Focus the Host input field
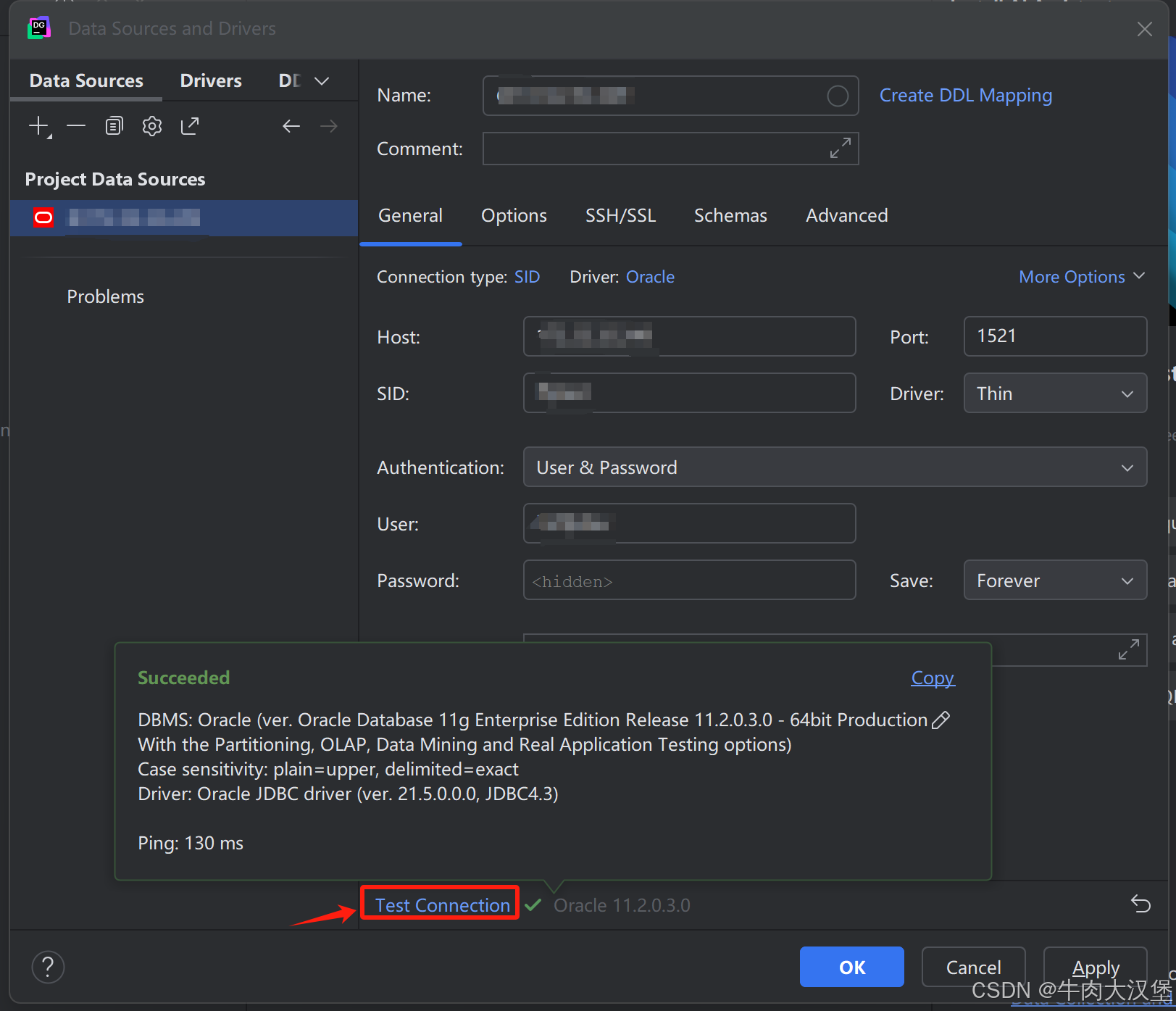Viewport: 1176px width, 1011px height. pyautogui.click(x=689, y=336)
